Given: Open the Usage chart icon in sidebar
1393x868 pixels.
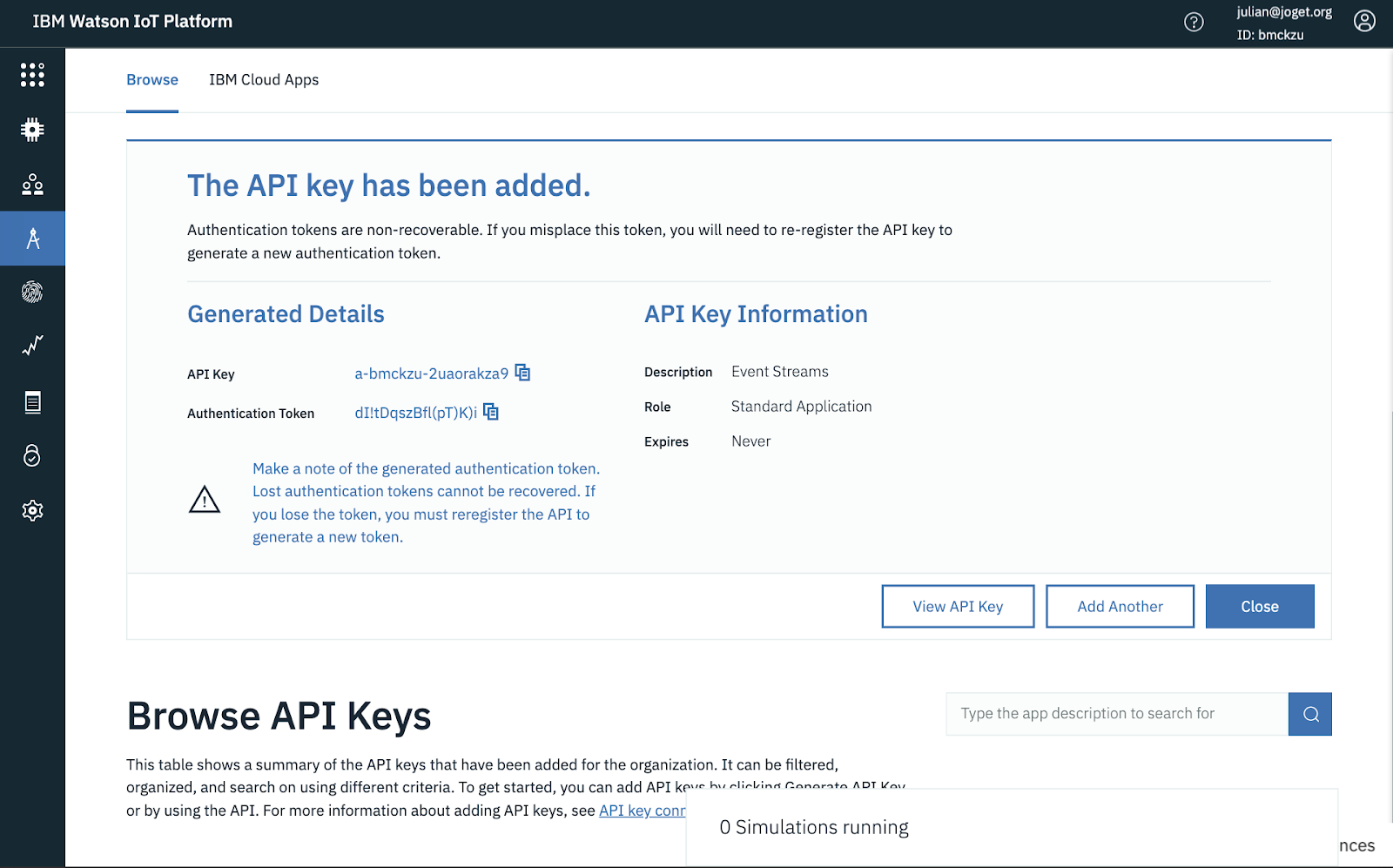Looking at the screenshot, I should tap(32, 347).
